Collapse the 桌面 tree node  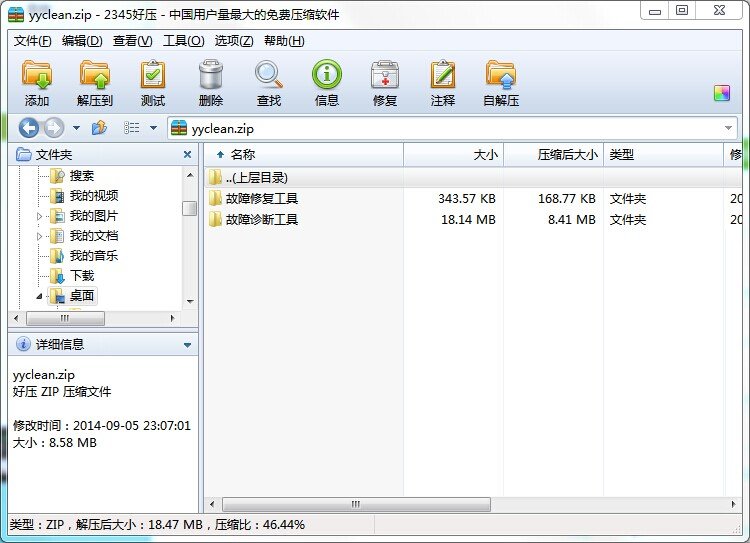point(39,296)
